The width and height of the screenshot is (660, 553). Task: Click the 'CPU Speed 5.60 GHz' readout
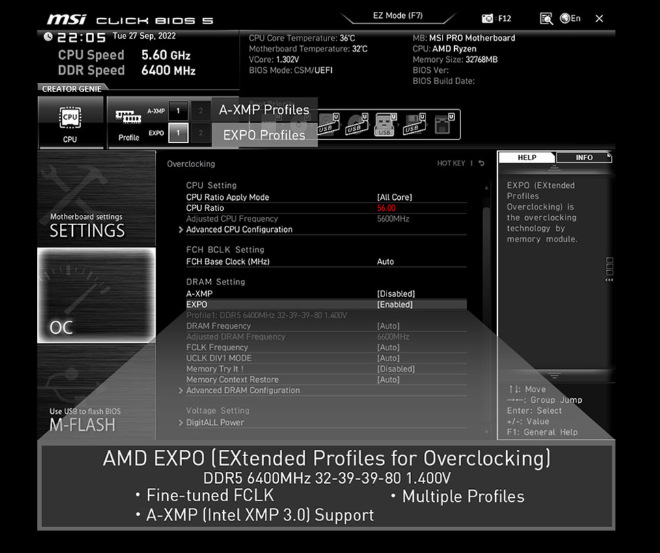[x=124, y=55]
